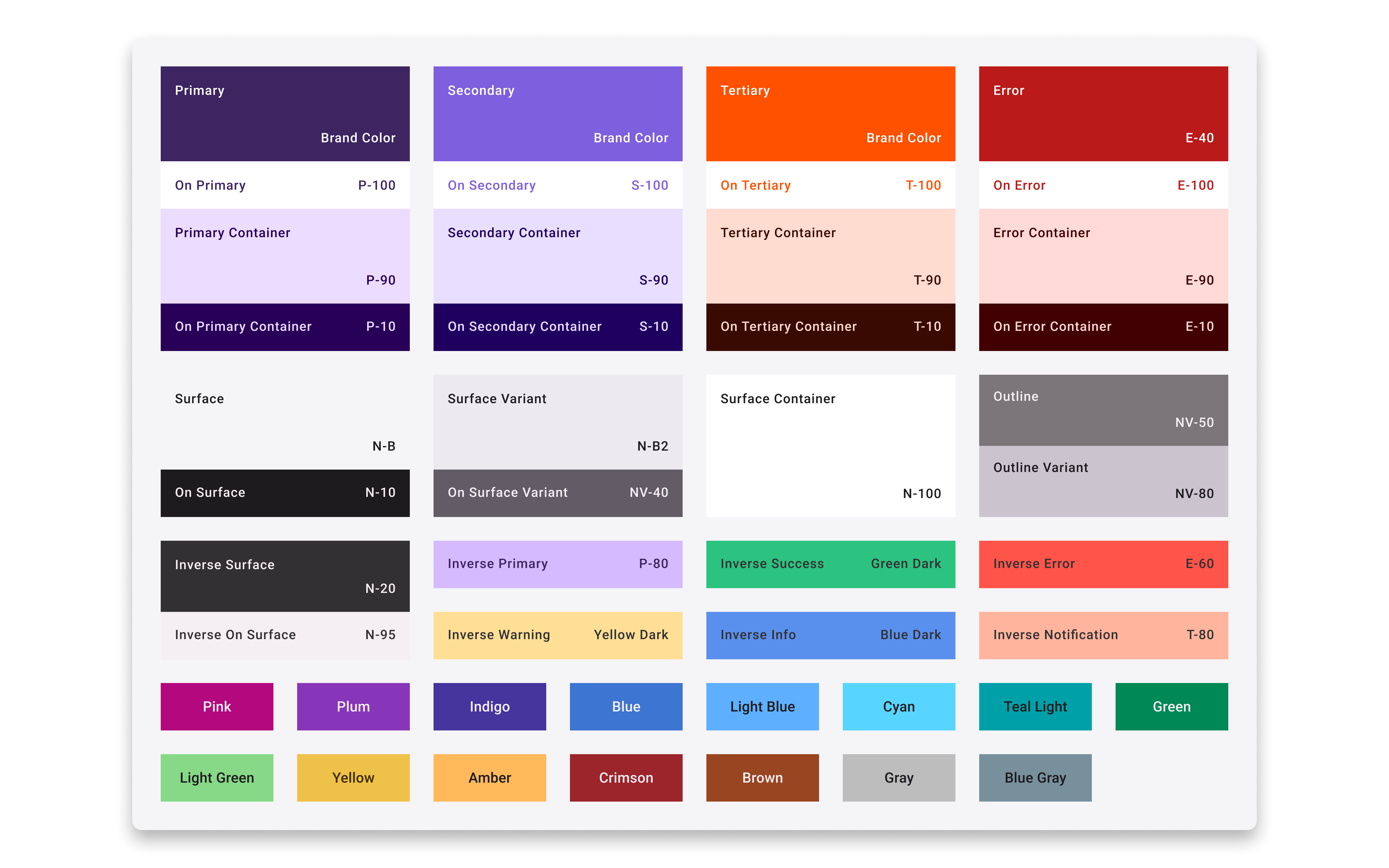Click the Tertiary Container T-90 swatch
This screenshot has width=1389, height=868.
830,256
